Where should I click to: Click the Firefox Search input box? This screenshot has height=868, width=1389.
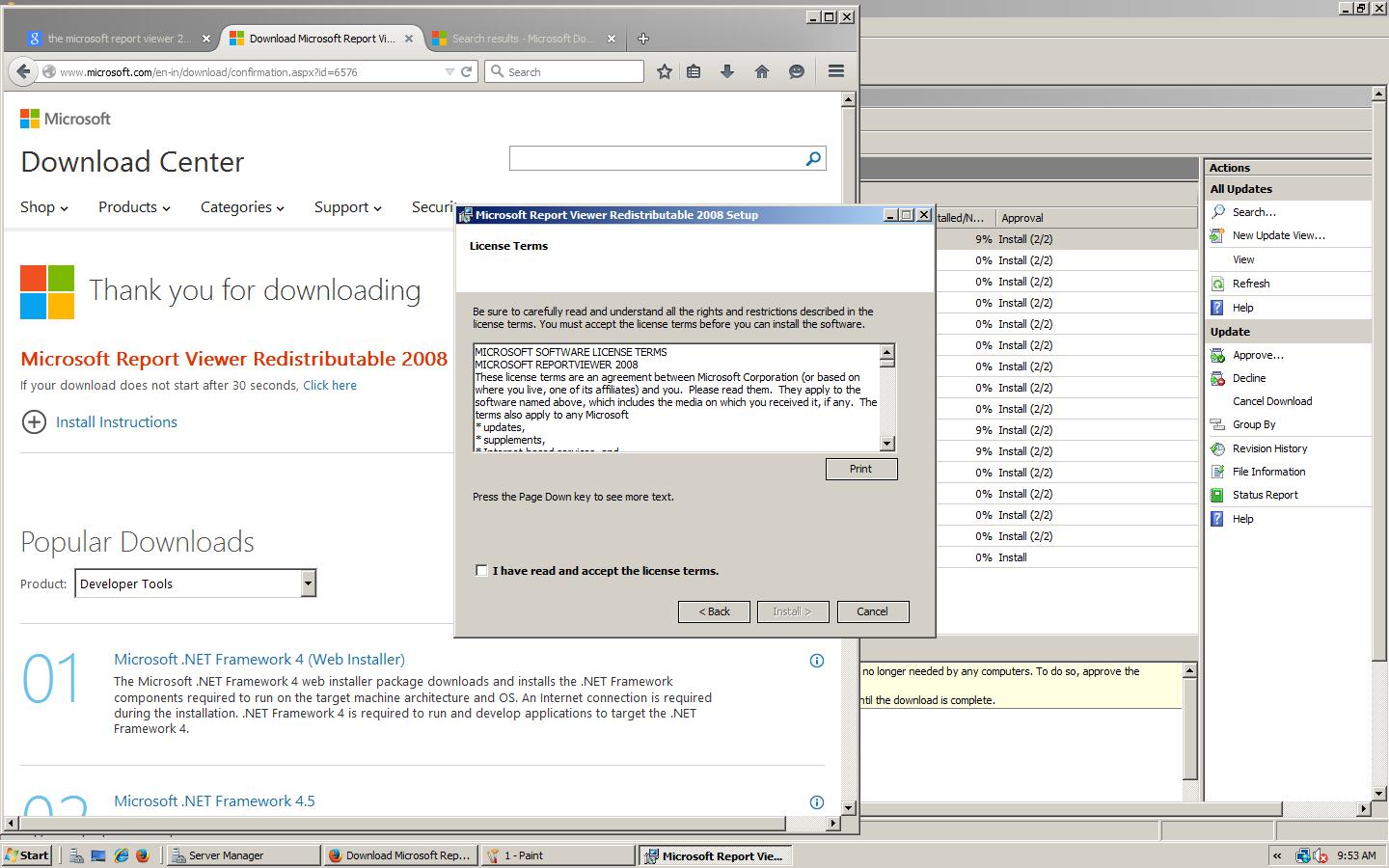pyautogui.click(x=563, y=71)
